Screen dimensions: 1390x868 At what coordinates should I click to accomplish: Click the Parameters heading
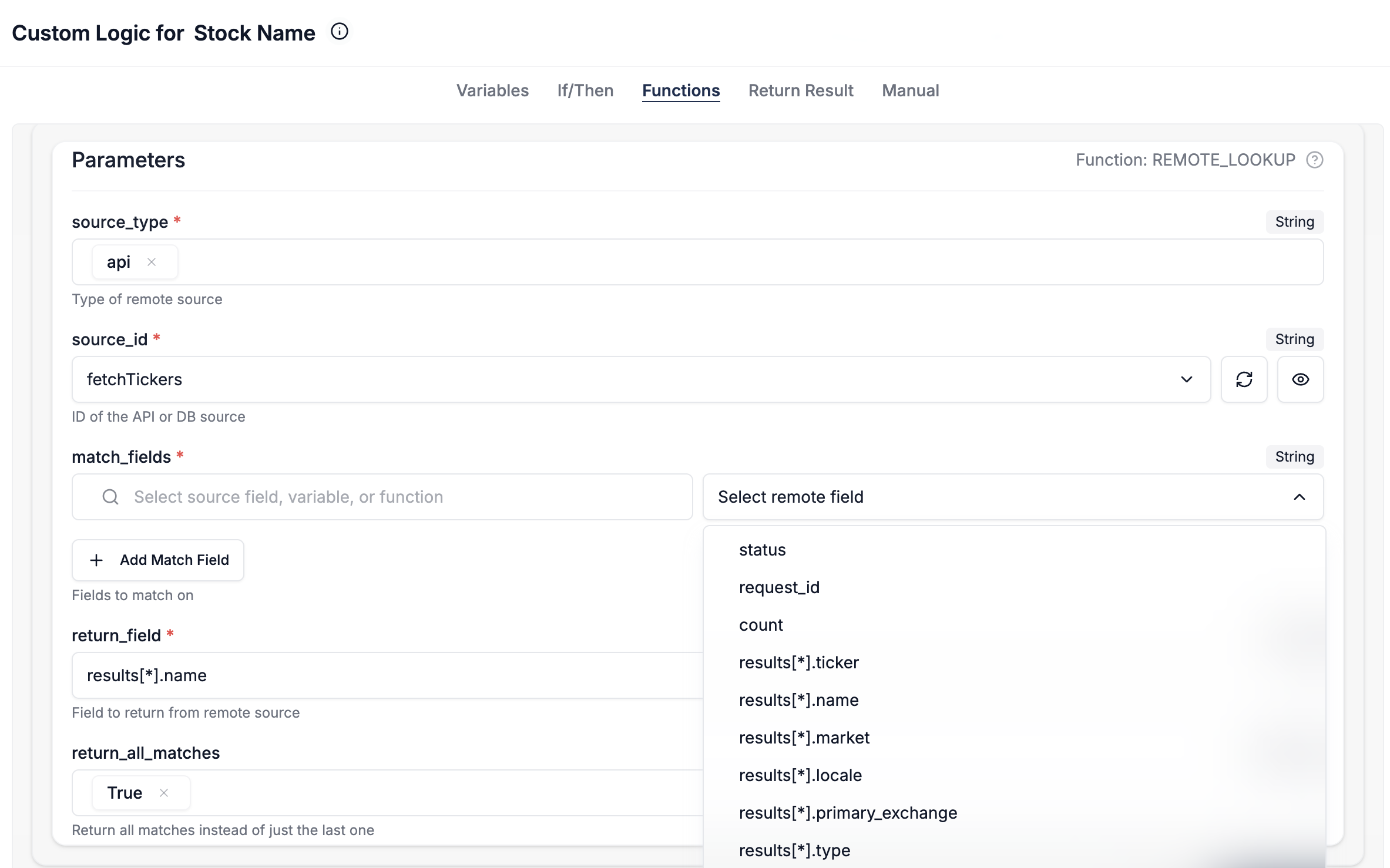128,160
